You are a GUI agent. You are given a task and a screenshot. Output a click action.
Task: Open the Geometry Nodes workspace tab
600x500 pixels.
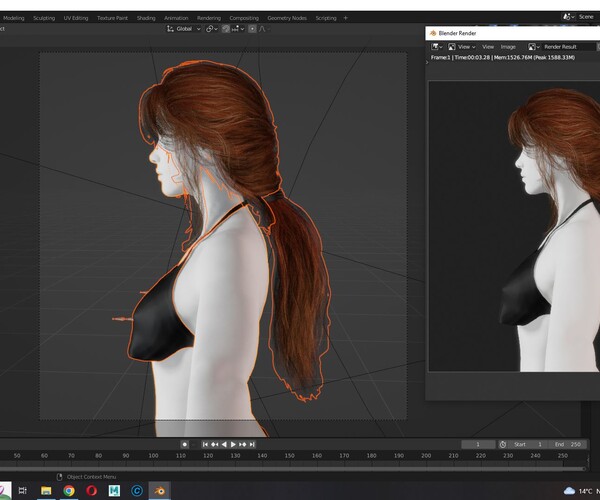pyautogui.click(x=287, y=18)
